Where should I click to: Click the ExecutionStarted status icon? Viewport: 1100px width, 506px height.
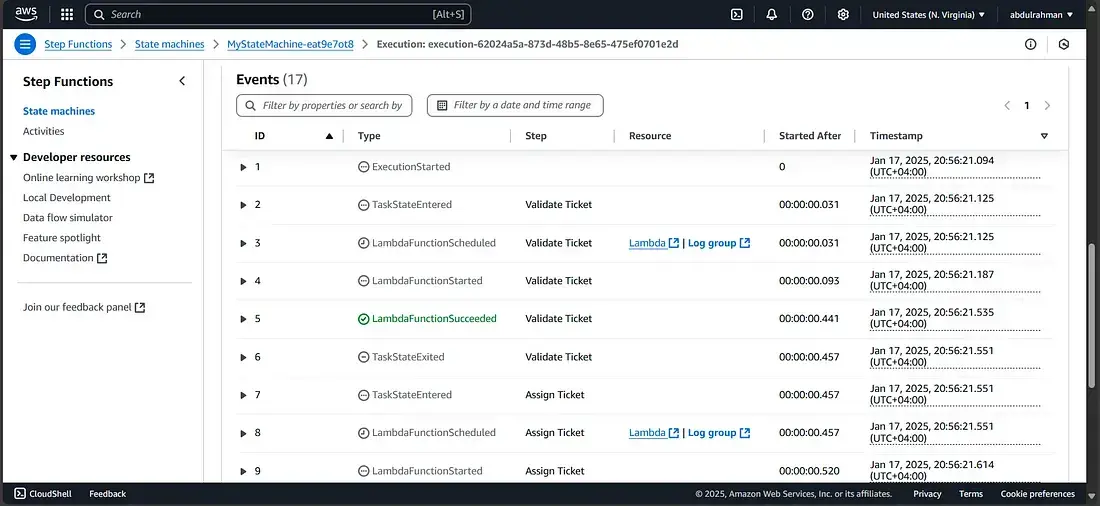[x=363, y=167]
